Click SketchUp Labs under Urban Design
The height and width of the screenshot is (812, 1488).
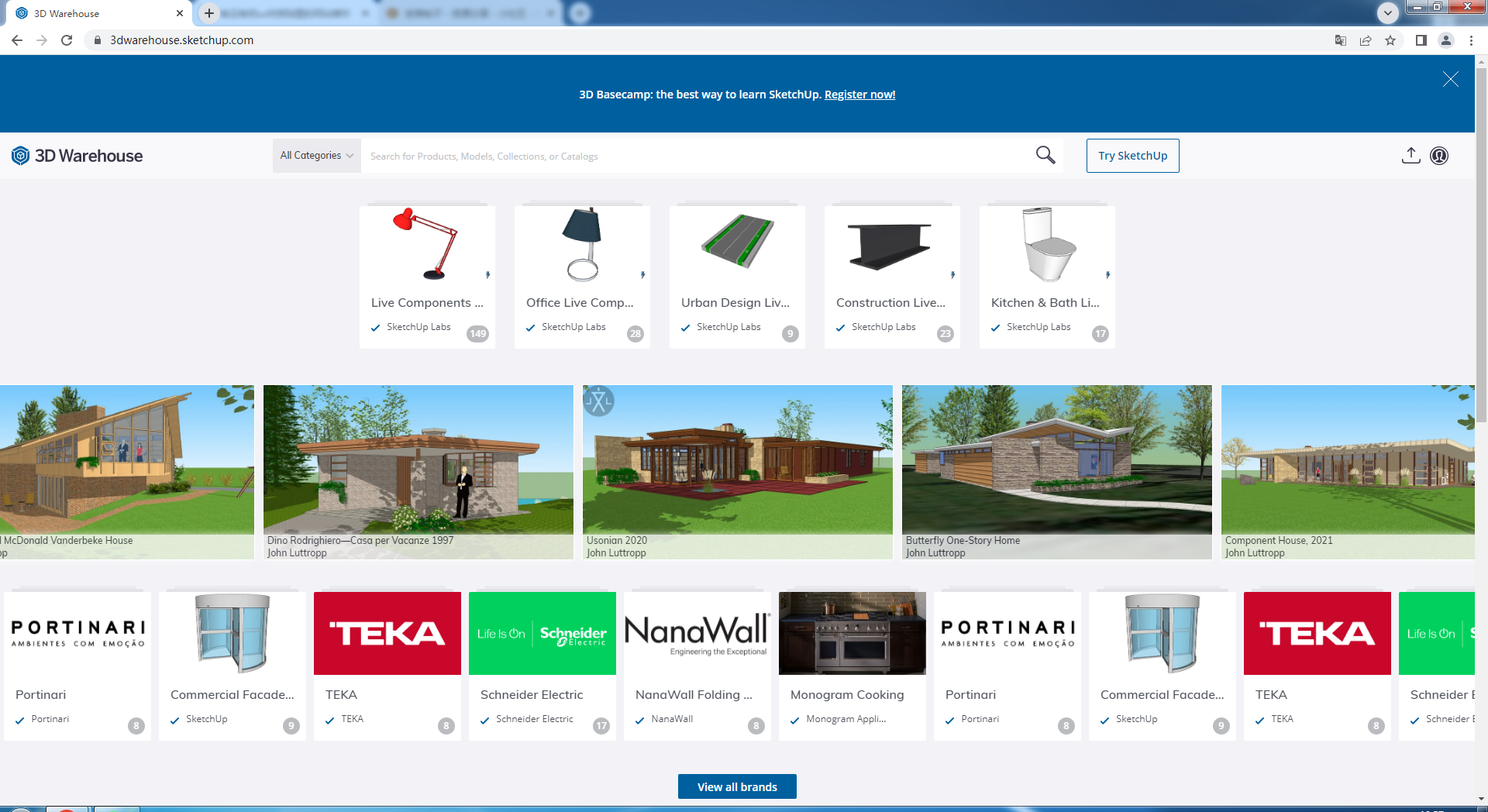pyautogui.click(x=728, y=327)
